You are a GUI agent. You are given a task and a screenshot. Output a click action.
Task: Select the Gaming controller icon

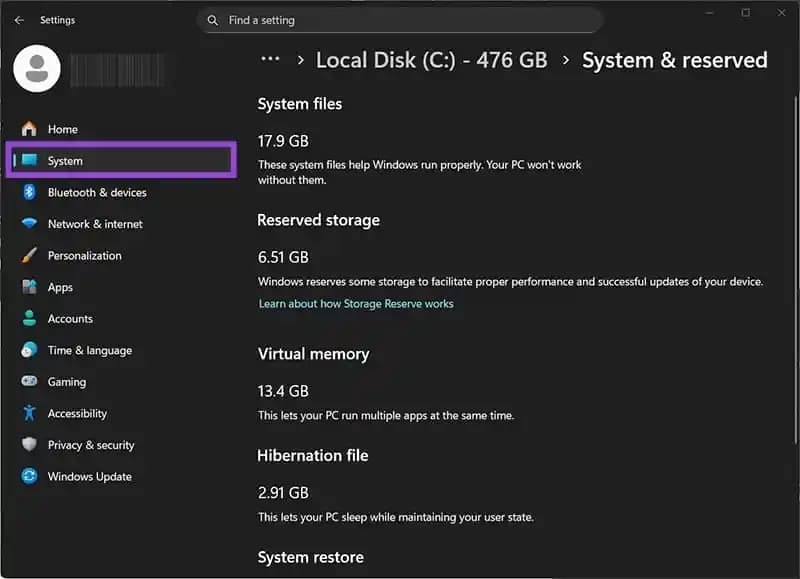(x=29, y=381)
